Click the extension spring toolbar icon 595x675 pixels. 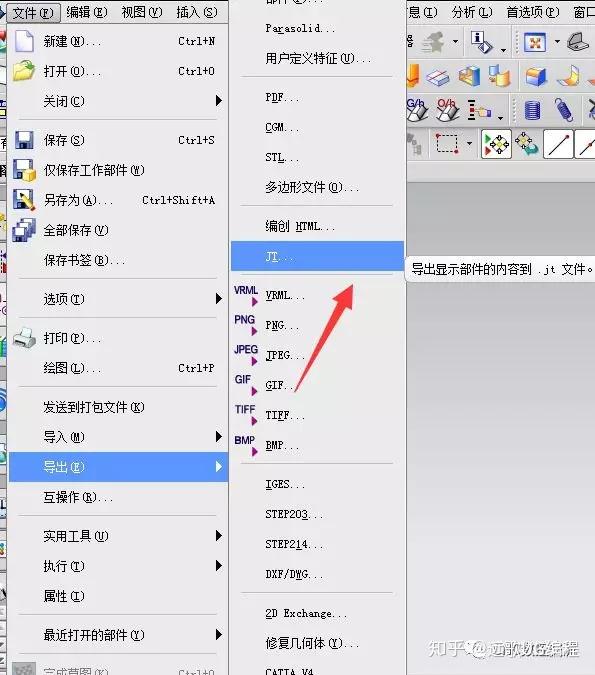tap(564, 109)
